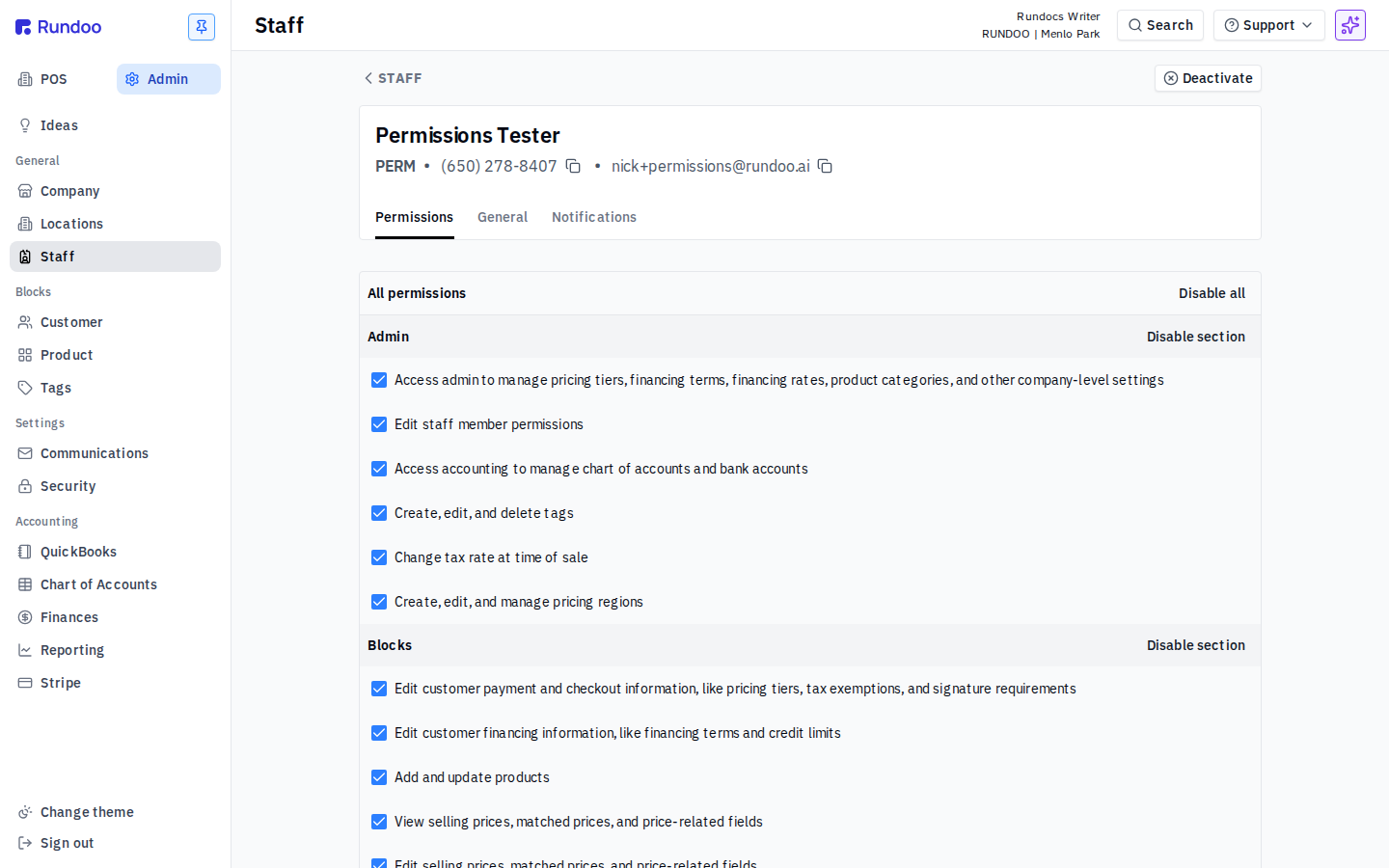Screen dimensions: 1389x868
Task: Disable the Blocks section
Action: click(x=1196, y=645)
